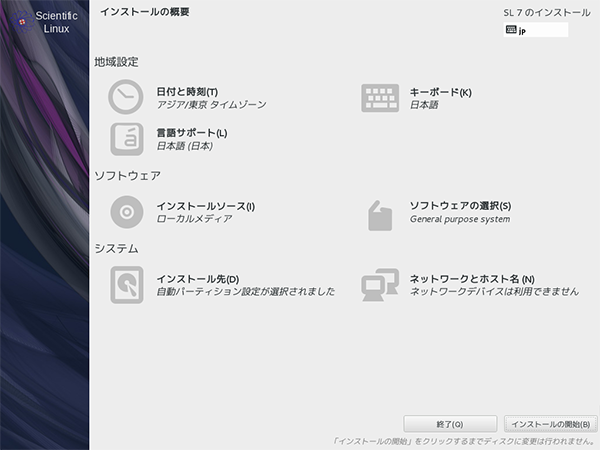
Task: Open 日付と時刻(T) settings
Action: pos(187,92)
